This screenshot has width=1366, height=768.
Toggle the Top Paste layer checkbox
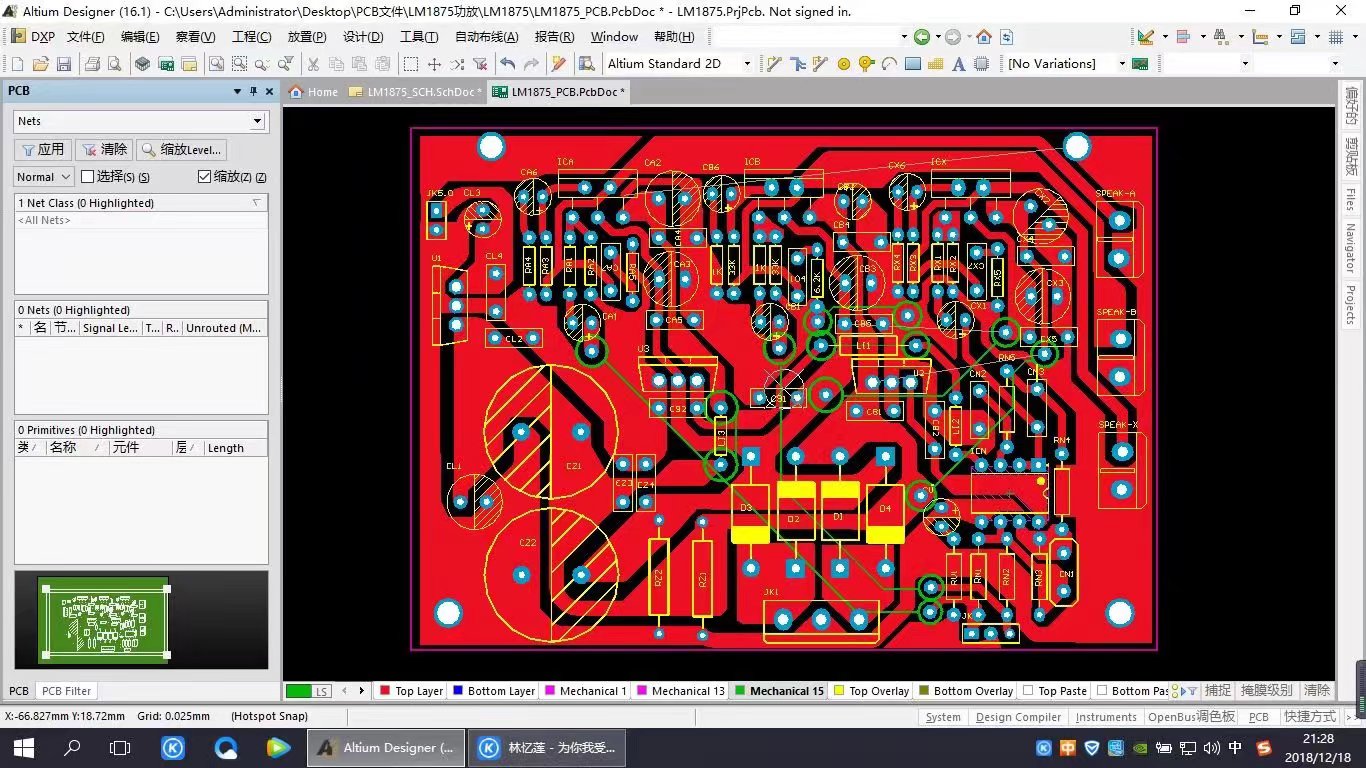pyautogui.click(x=1028, y=691)
